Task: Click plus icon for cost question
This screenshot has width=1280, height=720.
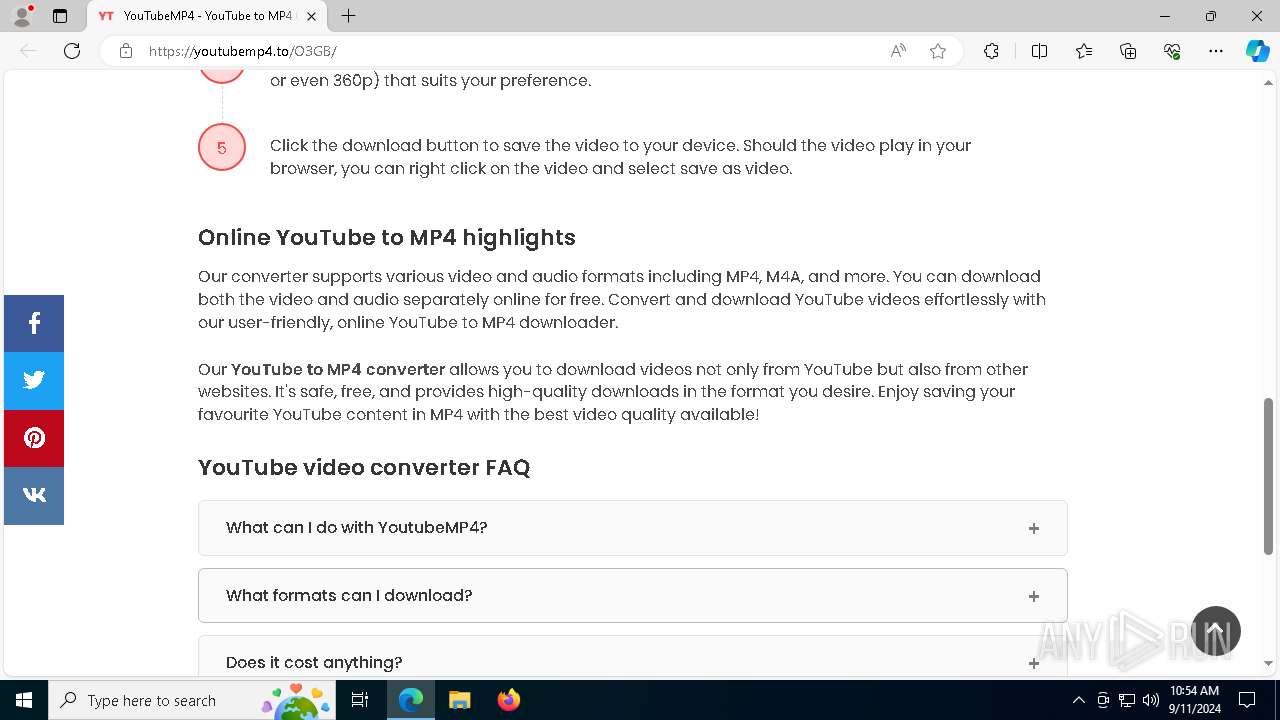Action: click(x=1034, y=663)
